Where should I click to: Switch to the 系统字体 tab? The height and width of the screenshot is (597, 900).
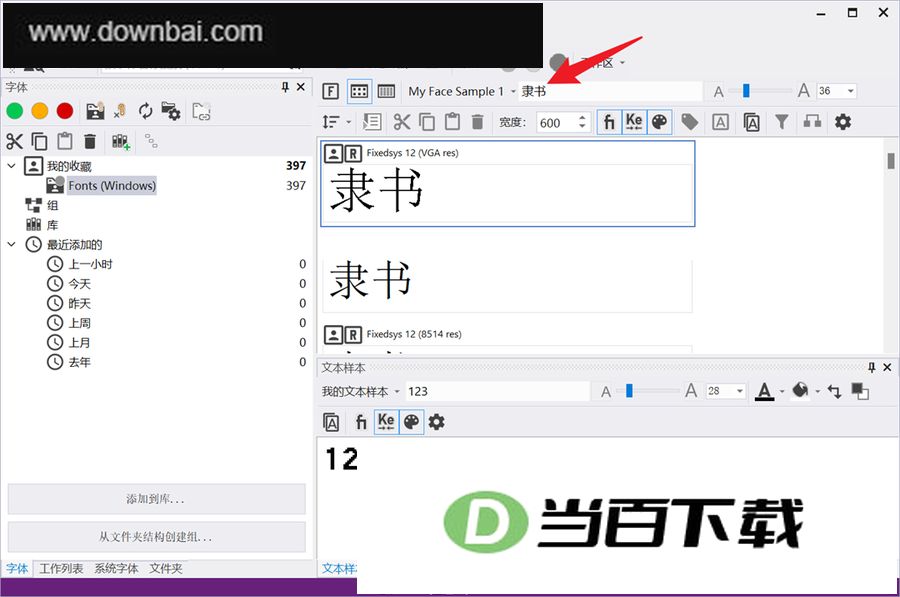tap(116, 568)
